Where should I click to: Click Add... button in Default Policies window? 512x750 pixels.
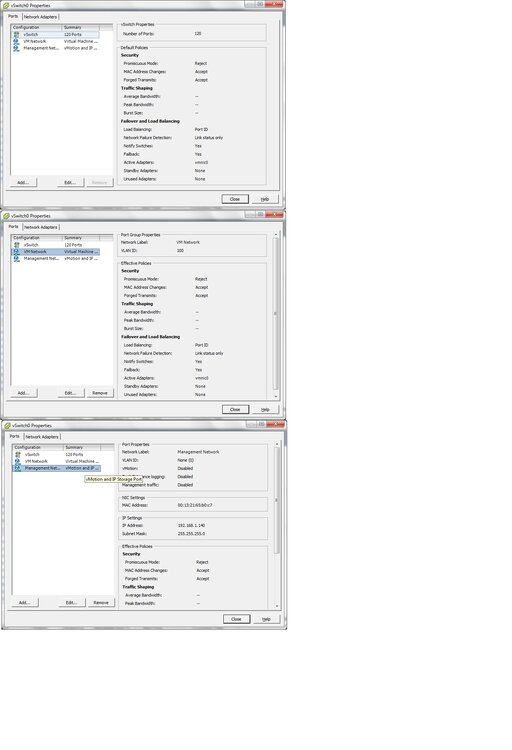coord(23,182)
